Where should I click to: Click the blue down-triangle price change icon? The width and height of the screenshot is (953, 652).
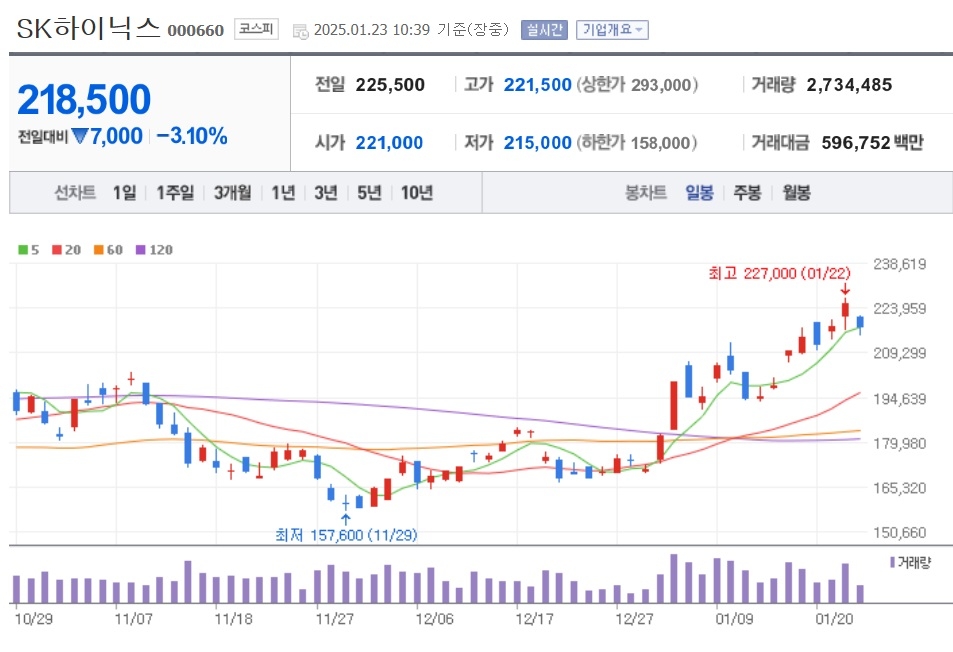[x=80, y=136]
